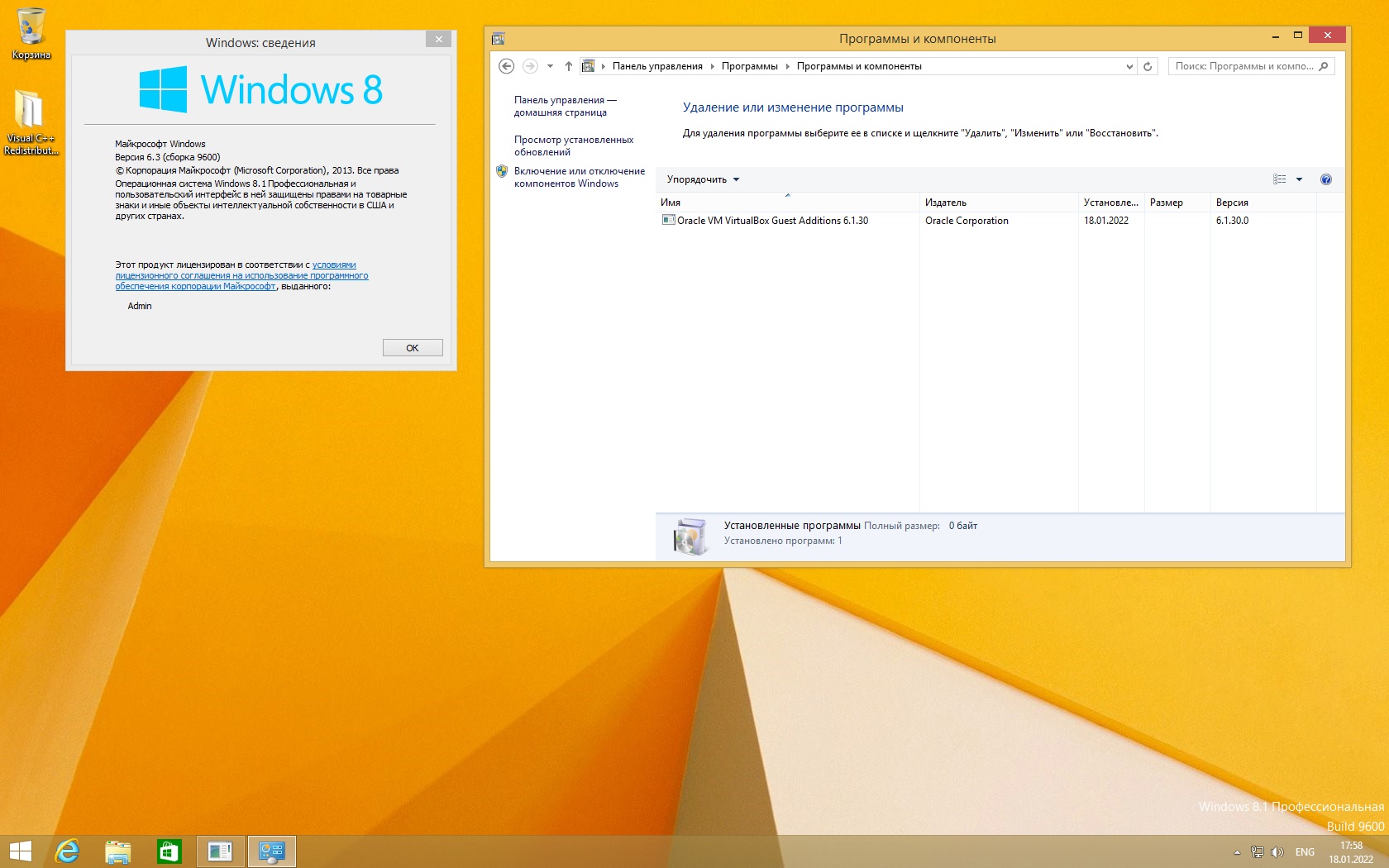Viewport: 1389px width, 868px height.
Task: Open the help question mark icon
Action: tap(1326, 179)
